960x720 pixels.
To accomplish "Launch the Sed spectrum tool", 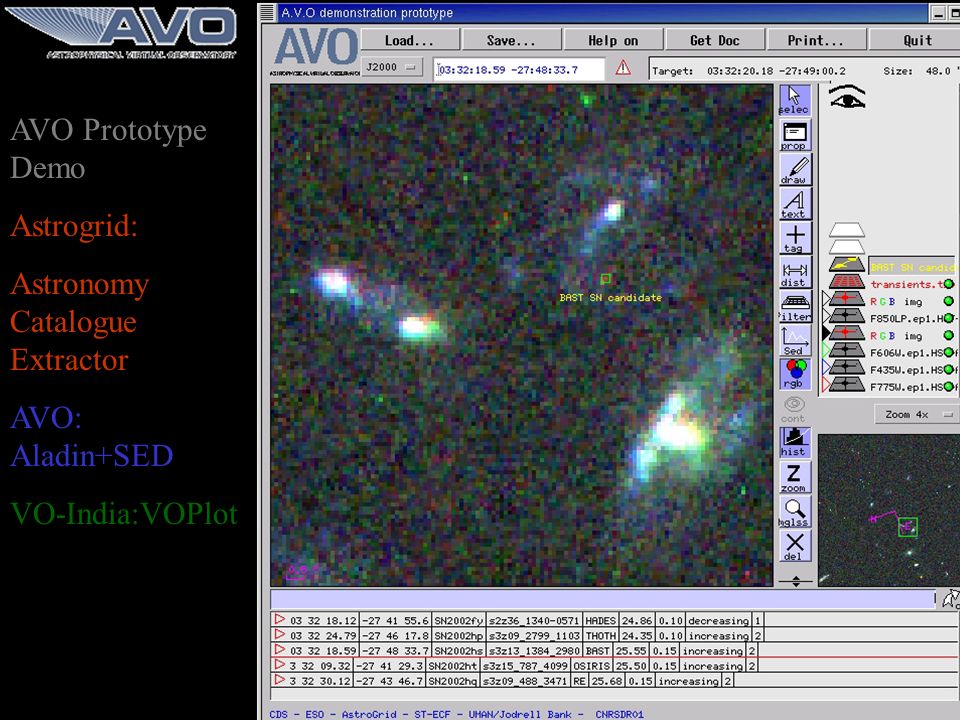I will tap(795, 341).
